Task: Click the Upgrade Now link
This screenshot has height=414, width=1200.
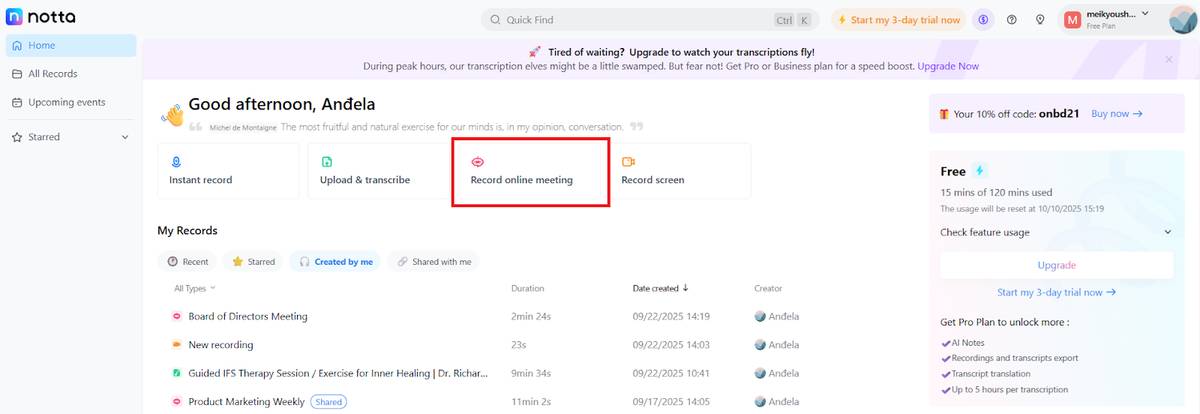Action: [948, 66]
